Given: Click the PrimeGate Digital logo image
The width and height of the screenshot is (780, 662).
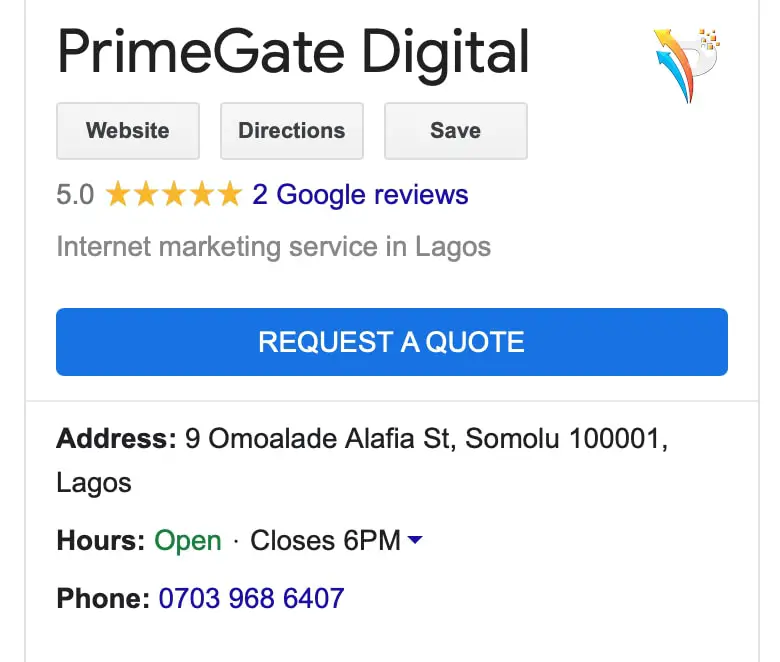Looking at the screenshot, I should pos(687,66).
